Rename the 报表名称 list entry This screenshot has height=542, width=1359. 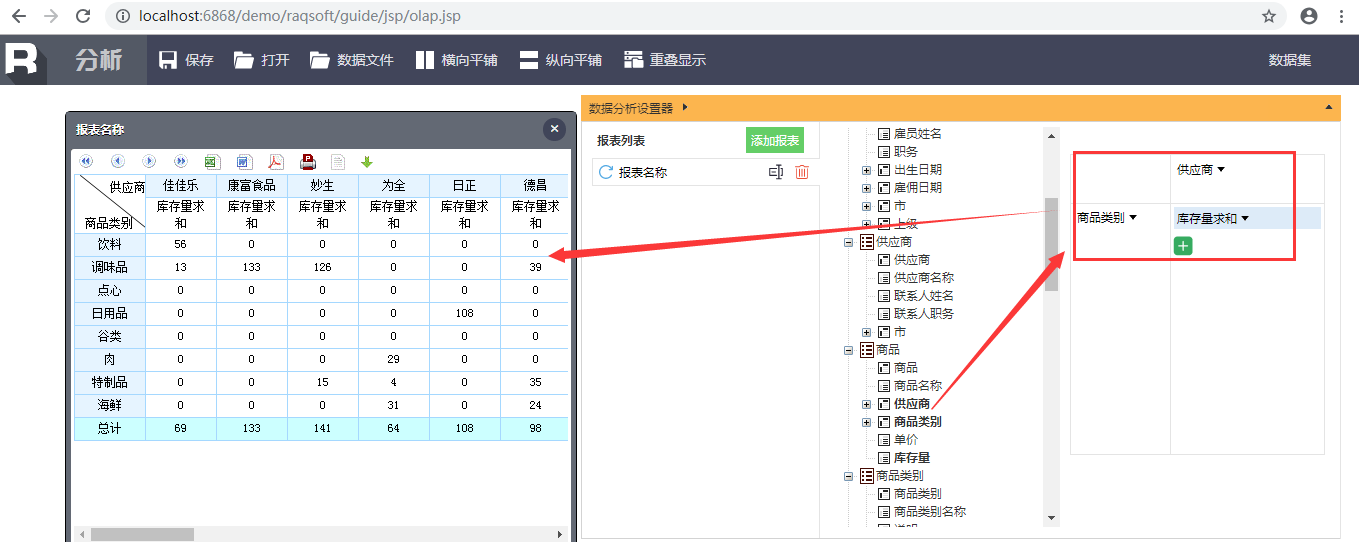776,172
